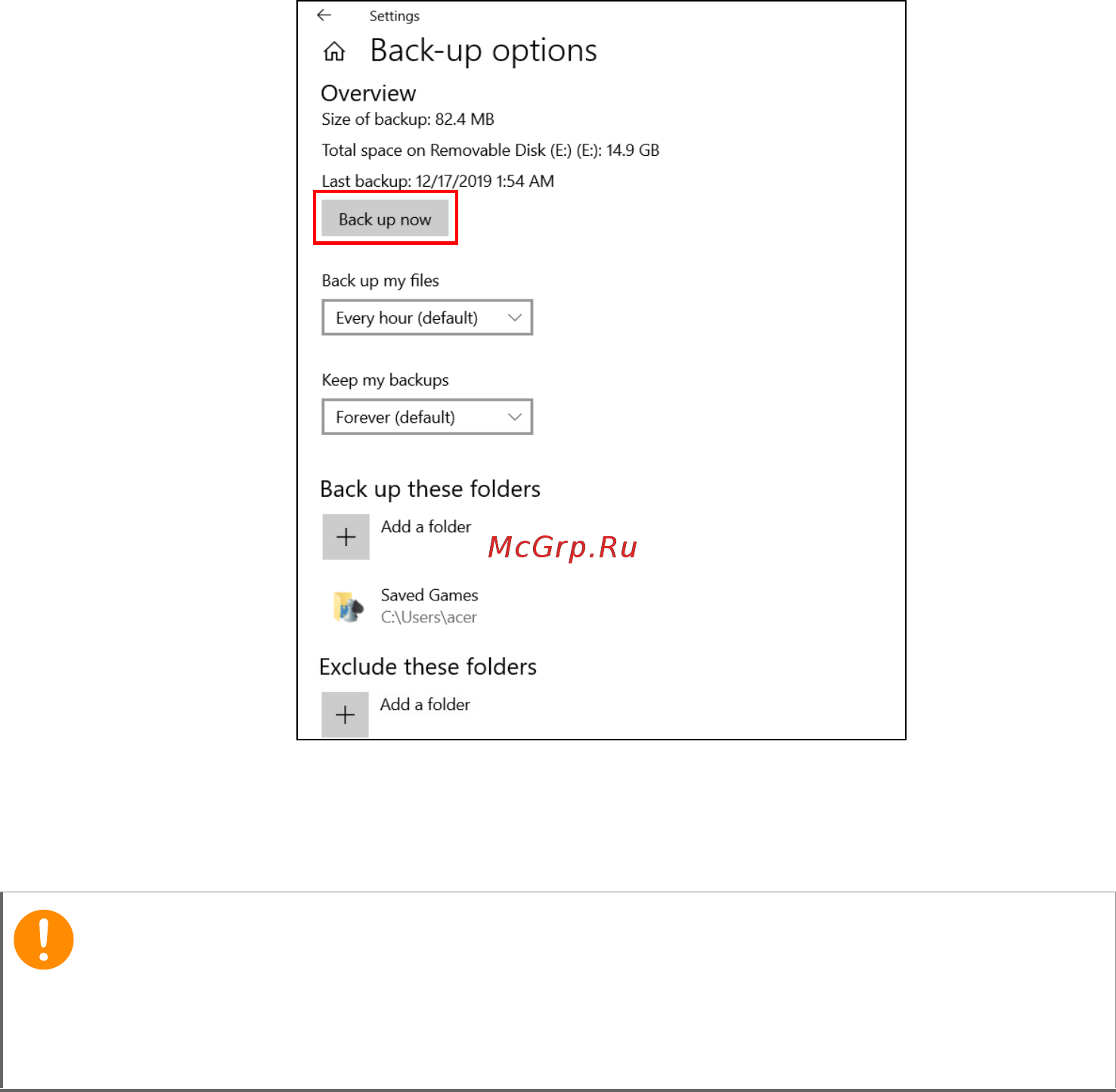Screen dimensions: 1116x1092
Task: Click the Settings window title text
Action: click(394, 16)
